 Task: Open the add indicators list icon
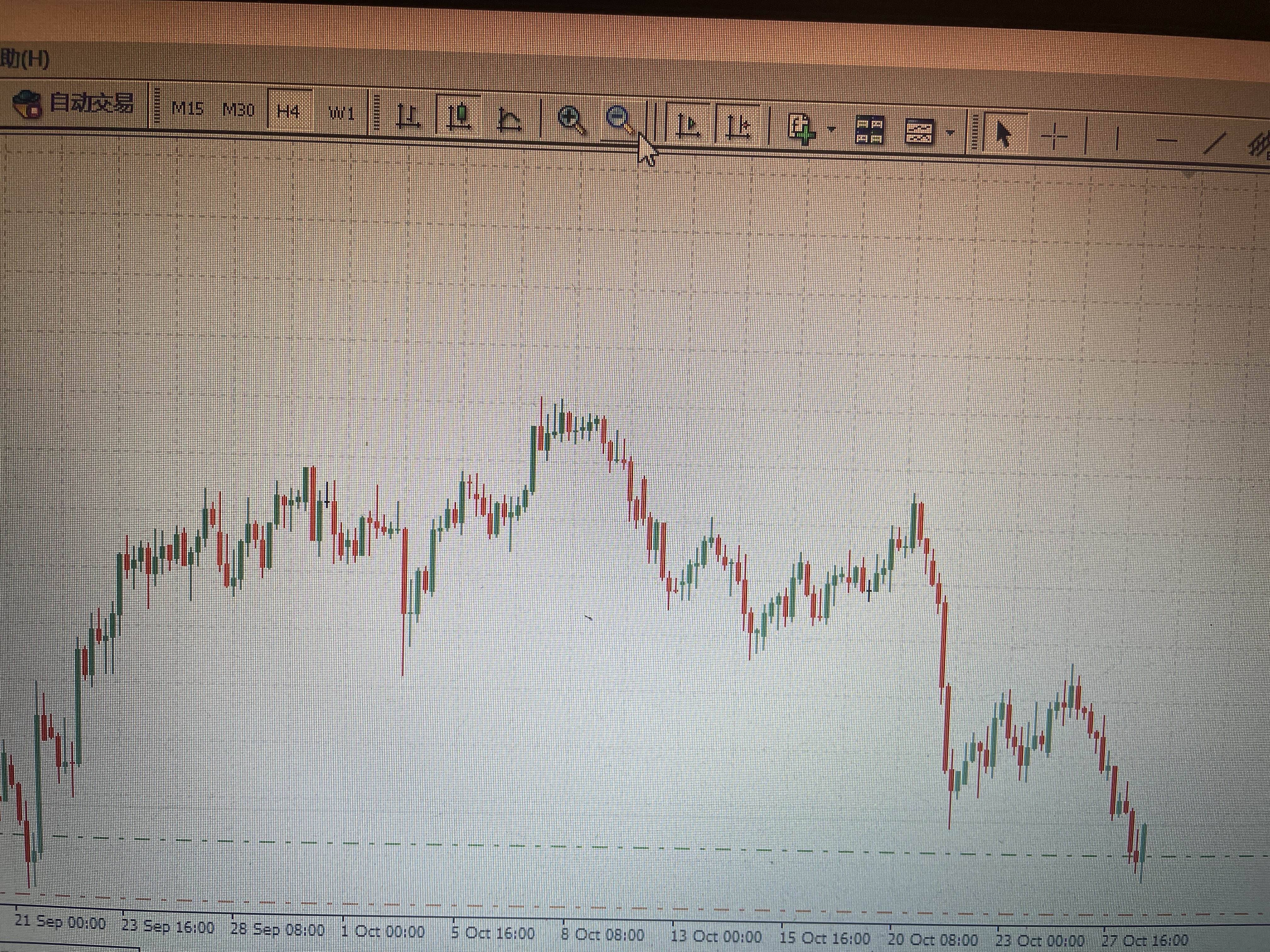801,129
